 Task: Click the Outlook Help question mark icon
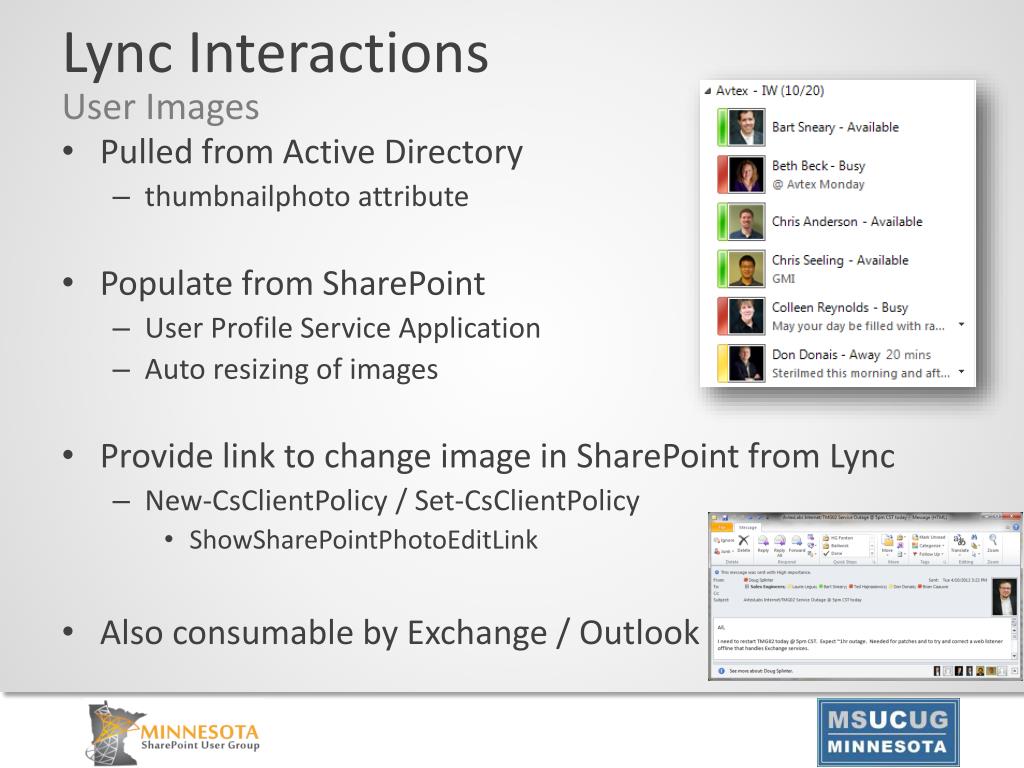pyautogui.click(x=1016, y=527)
